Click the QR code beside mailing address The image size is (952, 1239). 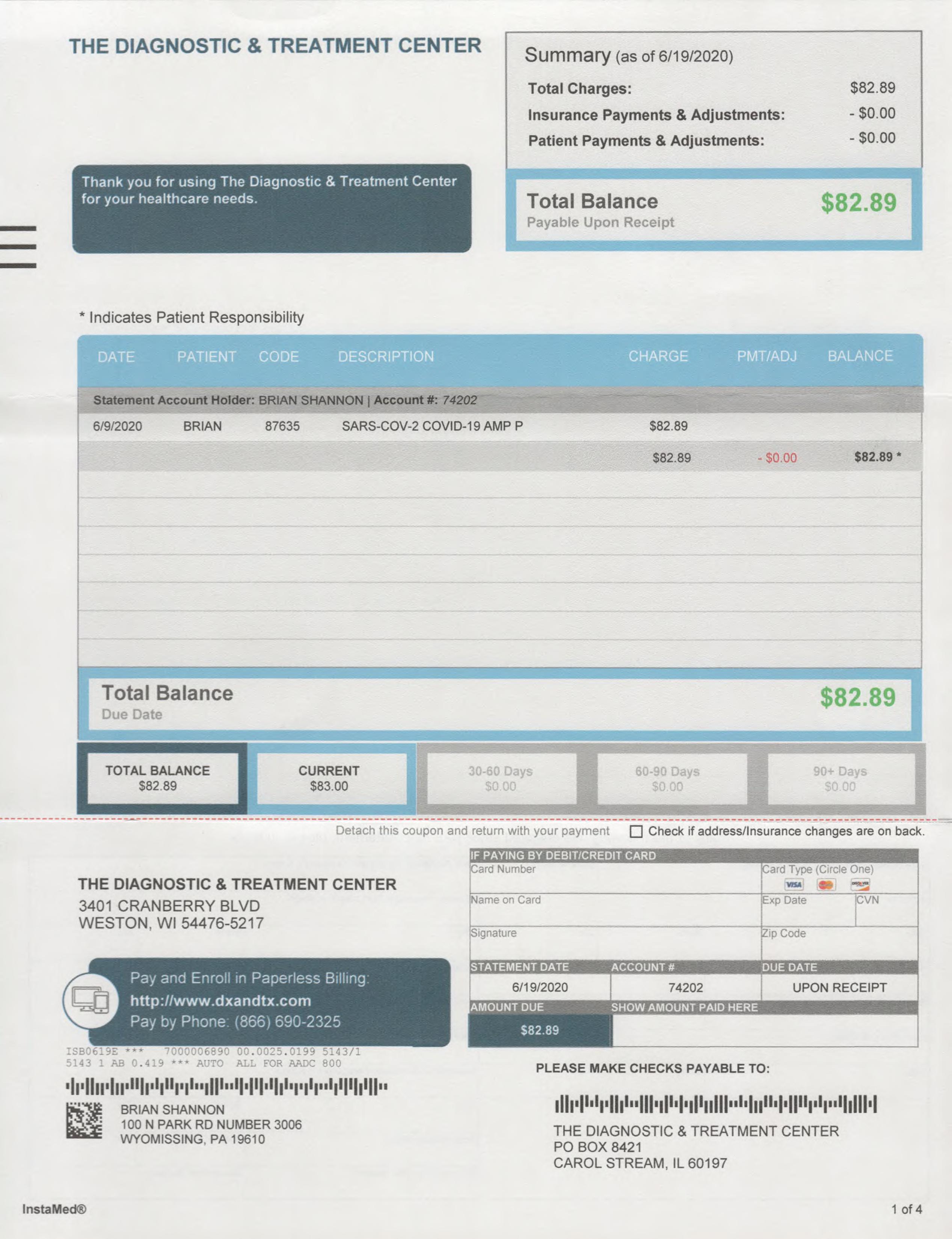coord(84,1121)
